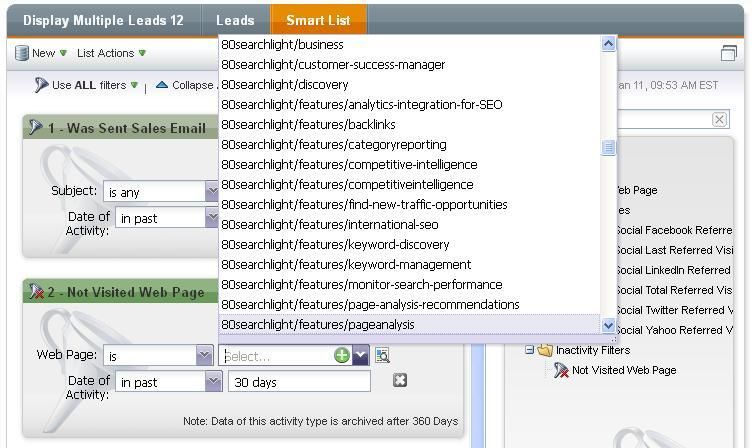Expand the Use ALL filters dropdown
752x448 pixels.
point(134,85)
